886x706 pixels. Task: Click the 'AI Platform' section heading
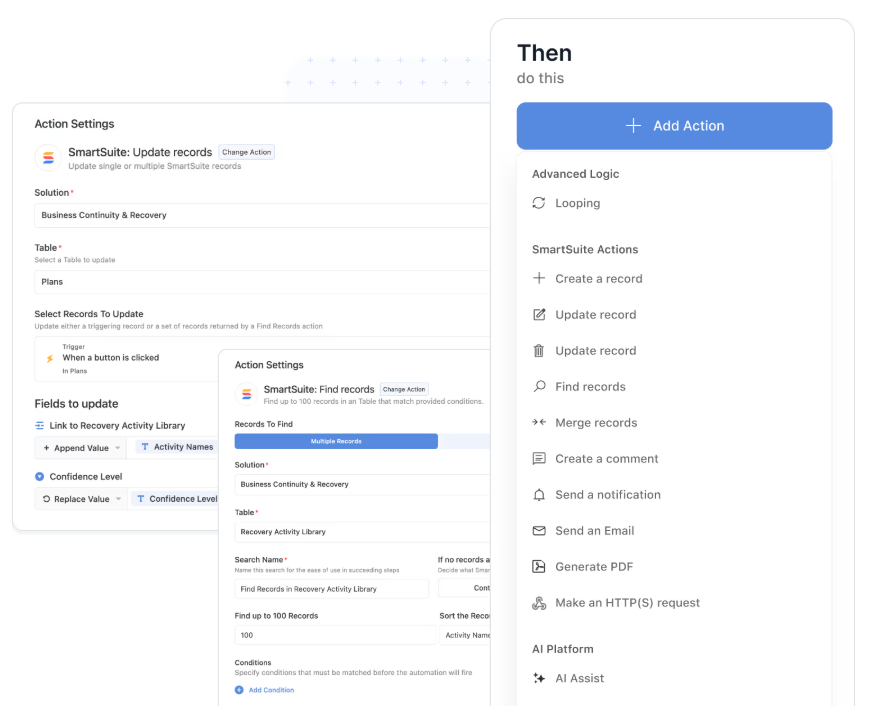tap(562, 649)
